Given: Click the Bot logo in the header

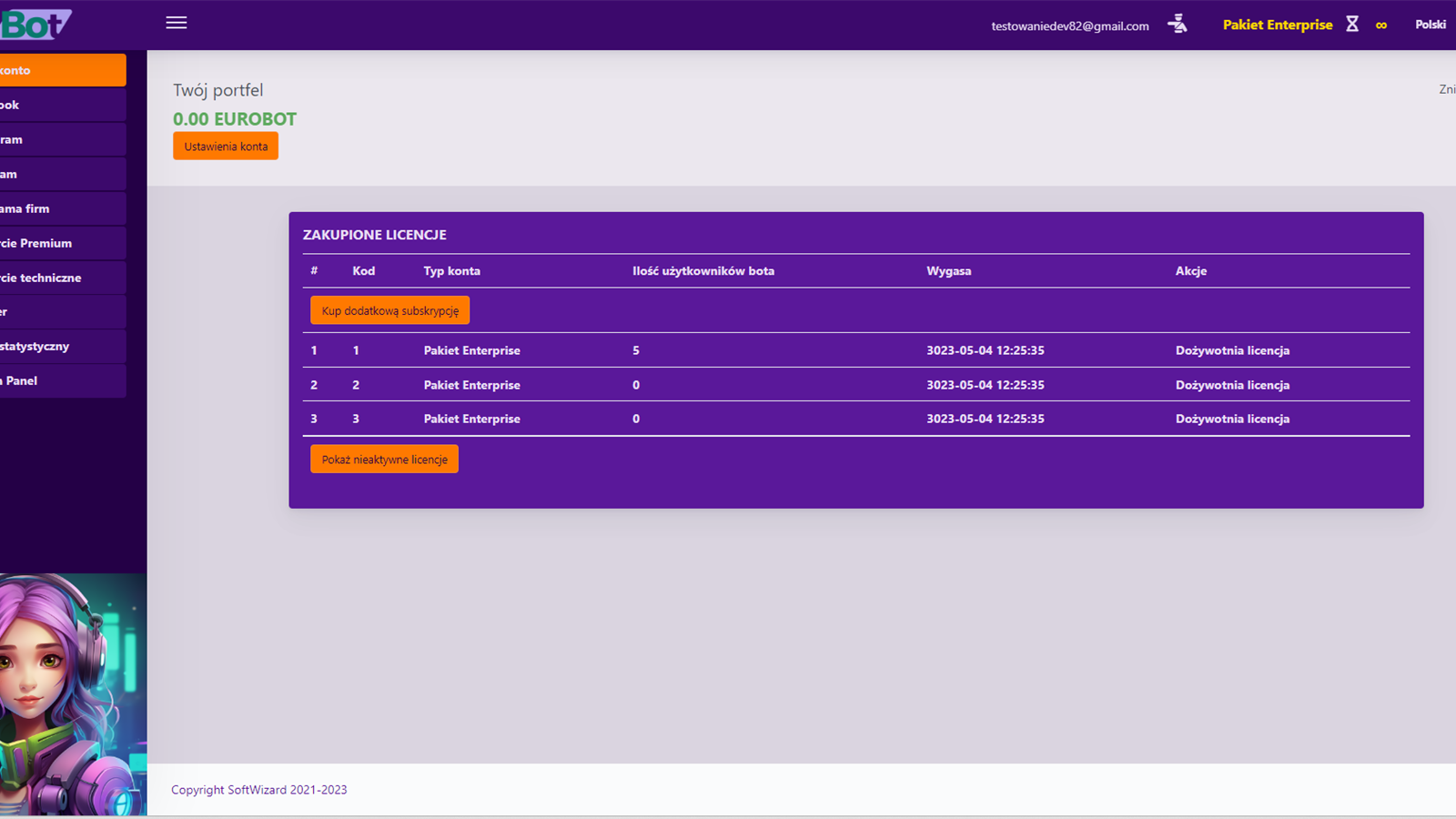Looking at the screenshot, I should click(35, 25).
